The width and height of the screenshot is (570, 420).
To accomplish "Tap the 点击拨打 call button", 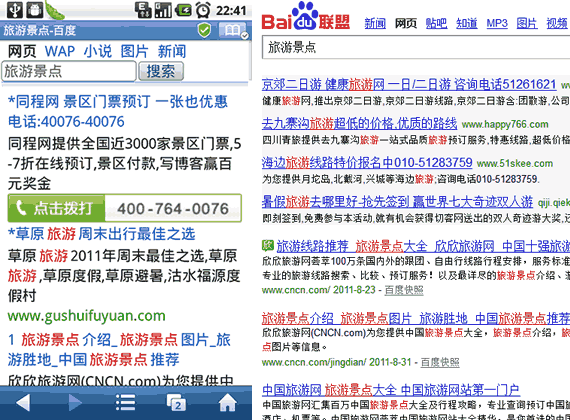I will click(56, 208).
